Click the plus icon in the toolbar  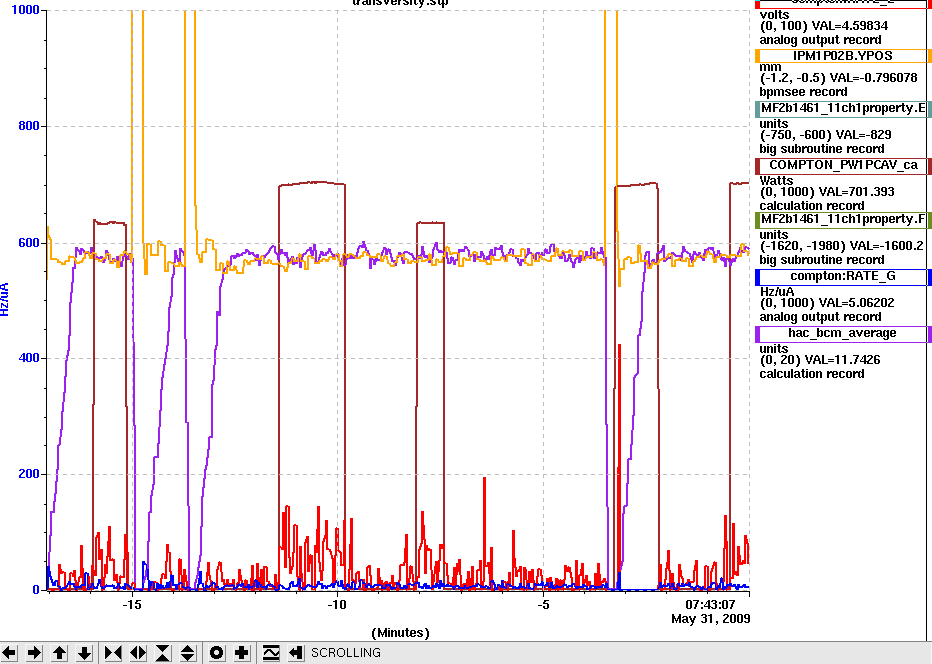pyautogui.click(x=241, y=653)
